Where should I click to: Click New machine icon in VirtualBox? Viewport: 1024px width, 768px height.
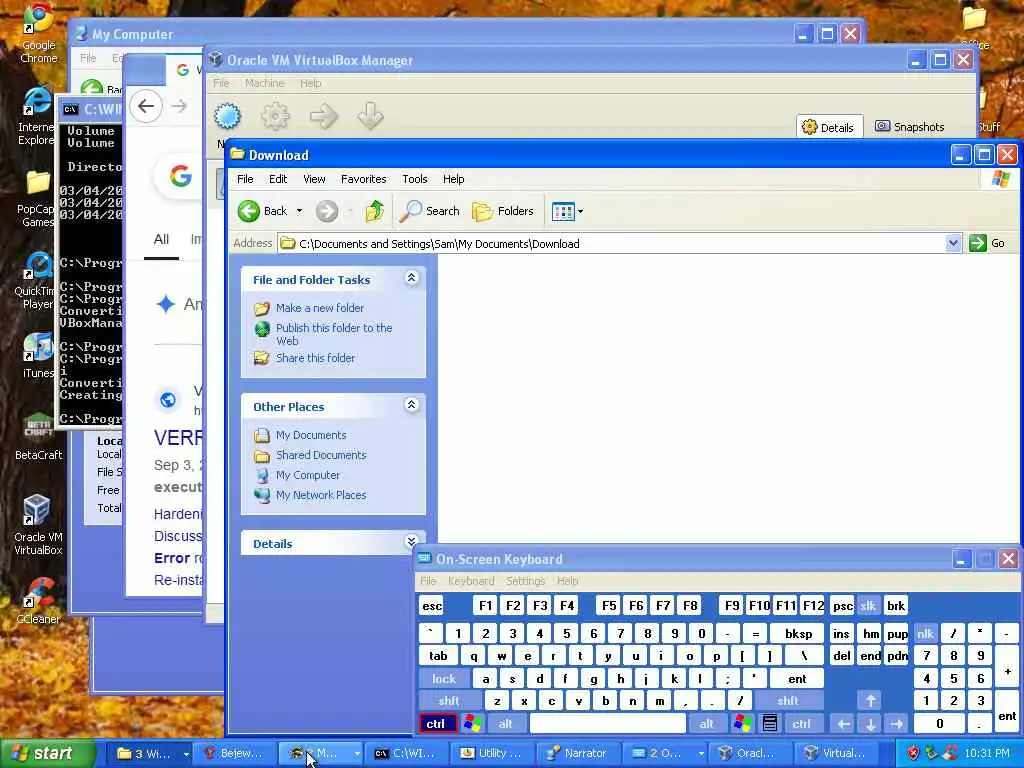click(x=228, y=116)
